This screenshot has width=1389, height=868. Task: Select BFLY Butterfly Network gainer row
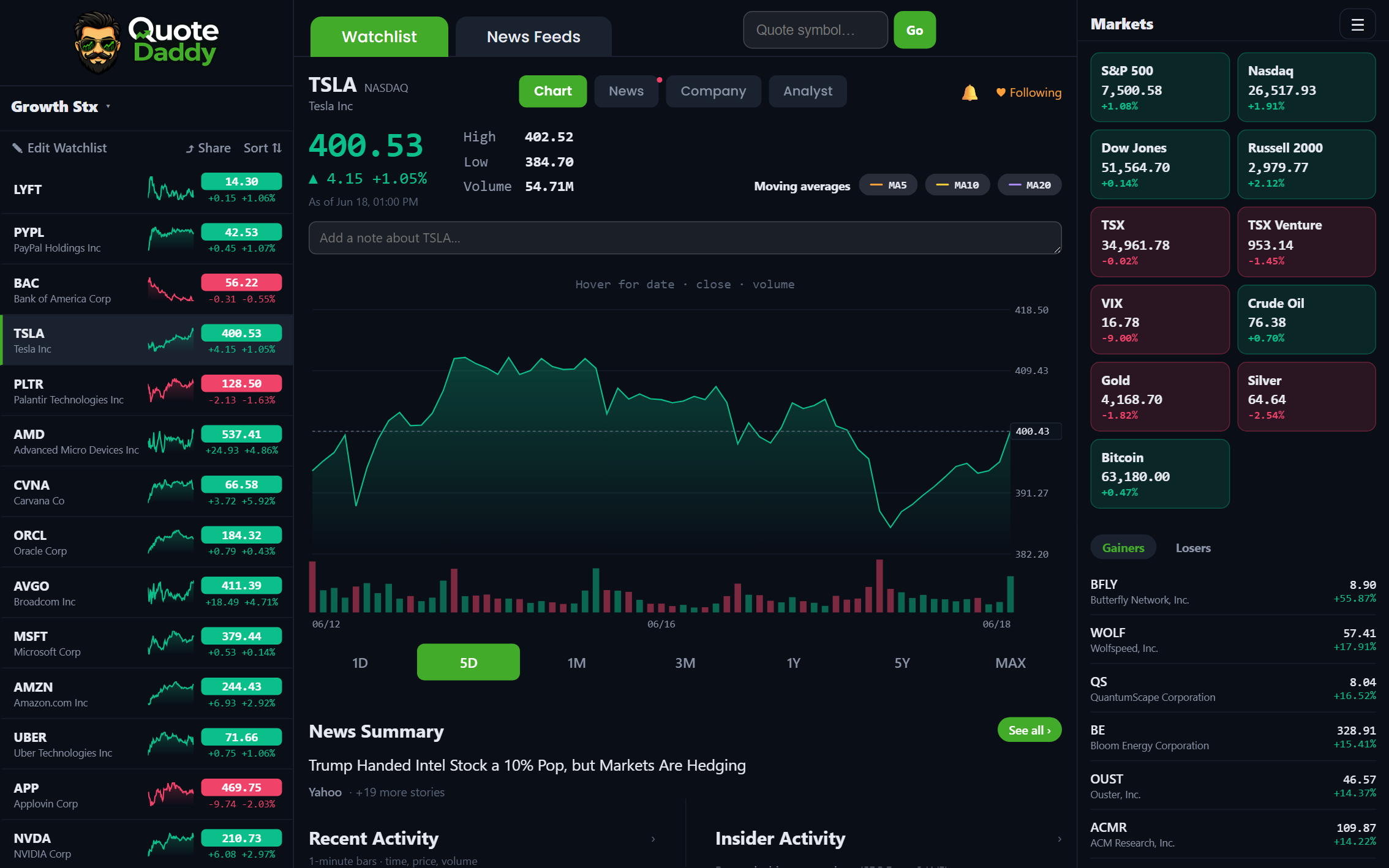(1233, 591)
